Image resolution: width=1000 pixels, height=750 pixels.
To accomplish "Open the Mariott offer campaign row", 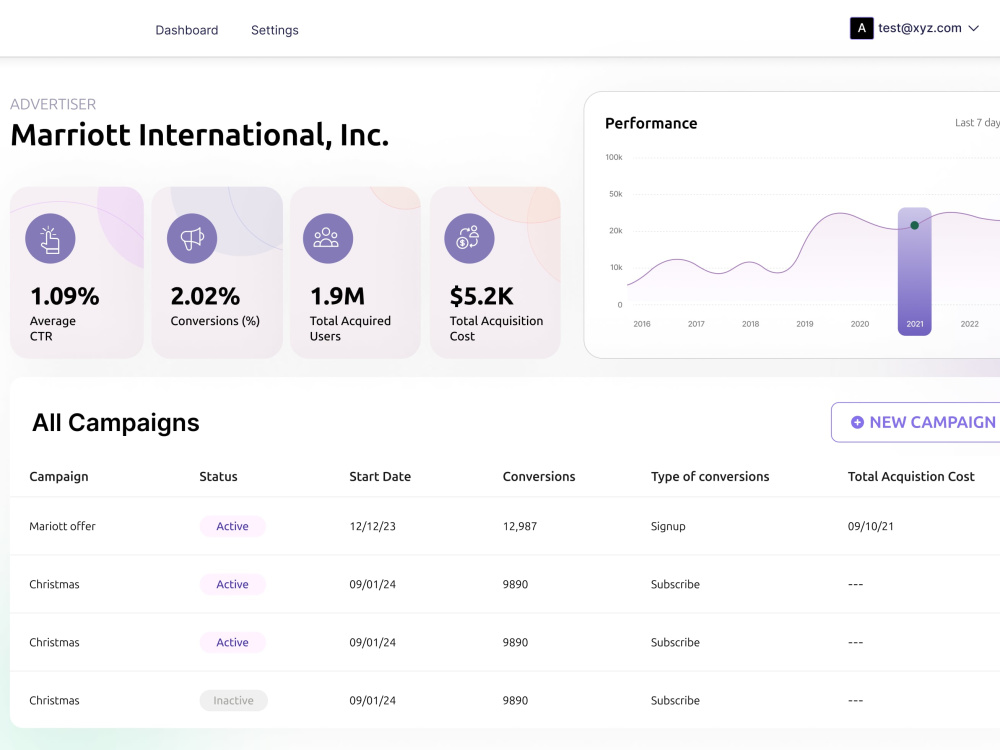I will 505,526.
